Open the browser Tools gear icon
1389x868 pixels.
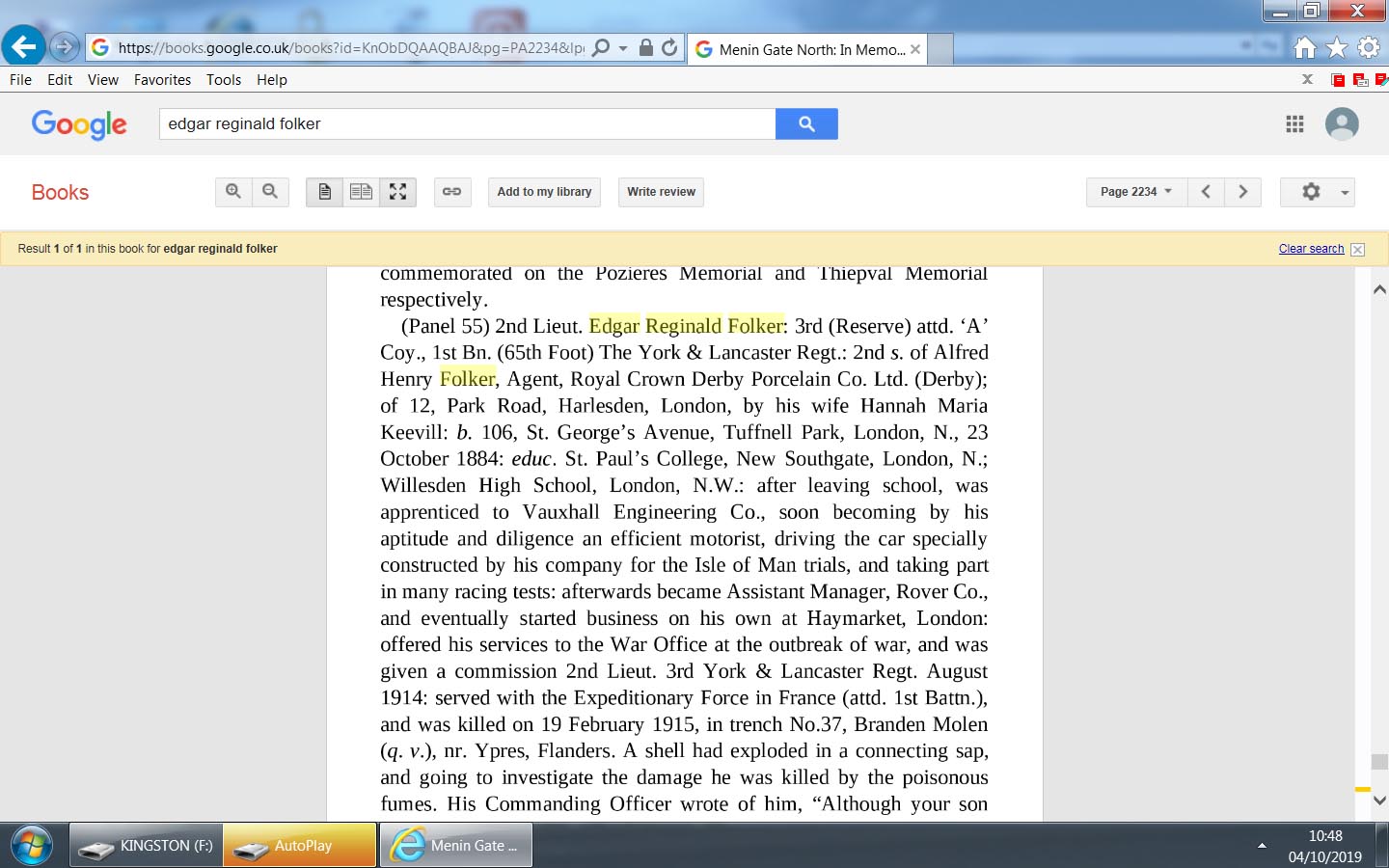1369,47
